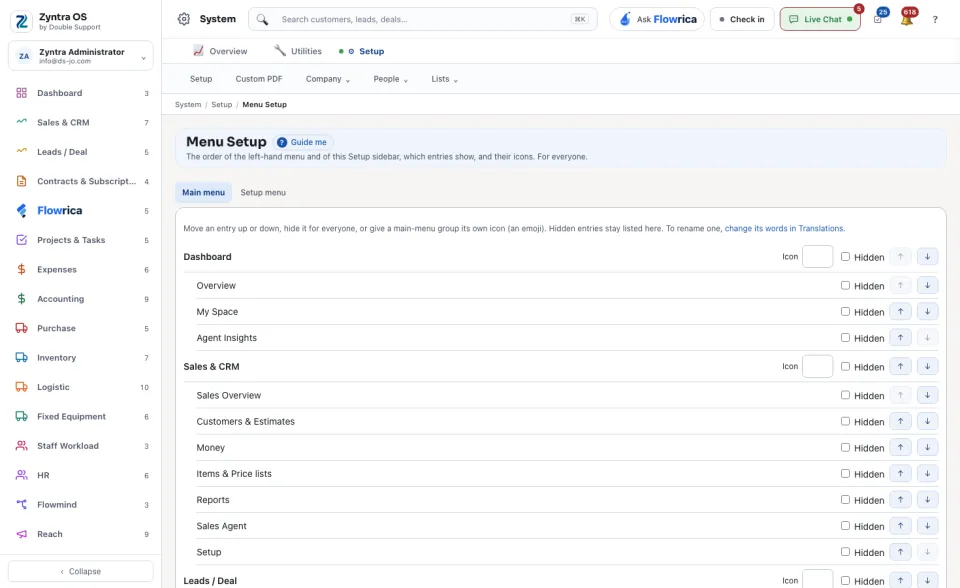The height and width of the screenshot is (588, 960).
Task: Click the System gear icon
Action: (x=184, y=19)
